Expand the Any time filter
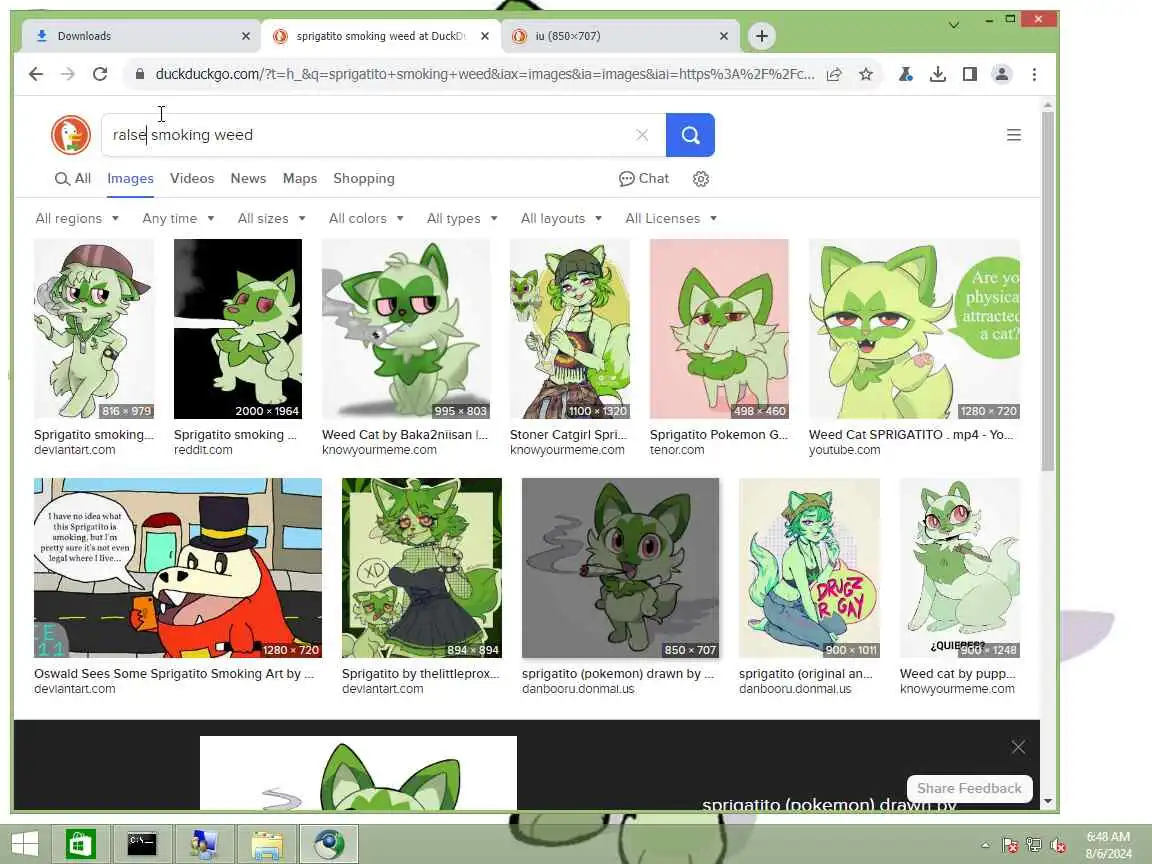This screenshot has height=864, width=1152. tap(179, 219)
